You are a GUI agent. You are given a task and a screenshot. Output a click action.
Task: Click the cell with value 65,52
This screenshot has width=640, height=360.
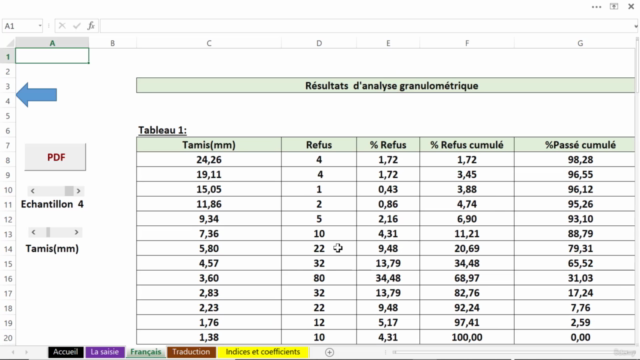click(x=575, y=263)
